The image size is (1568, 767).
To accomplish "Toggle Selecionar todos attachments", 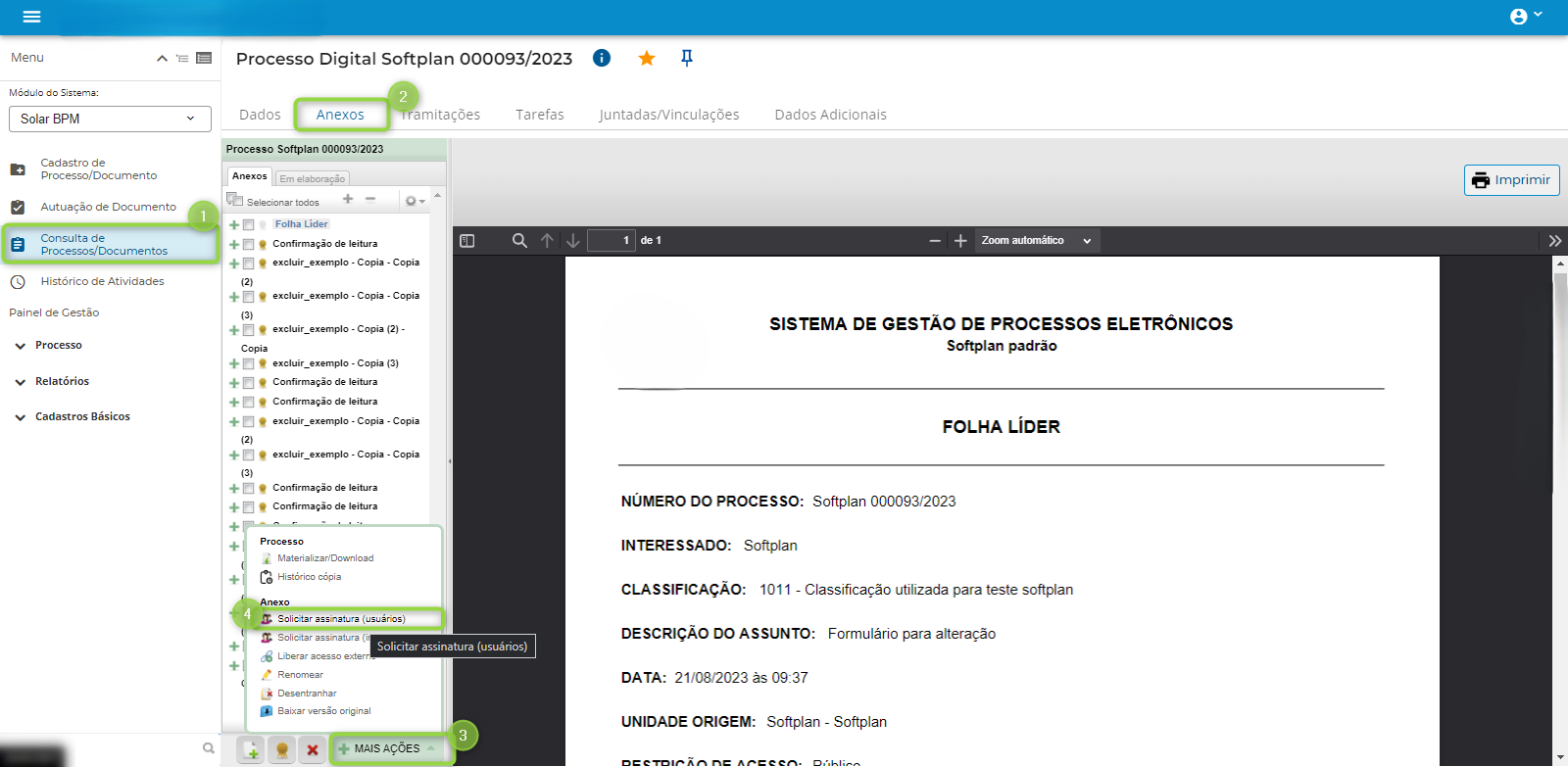I will (x=273, y=201).
